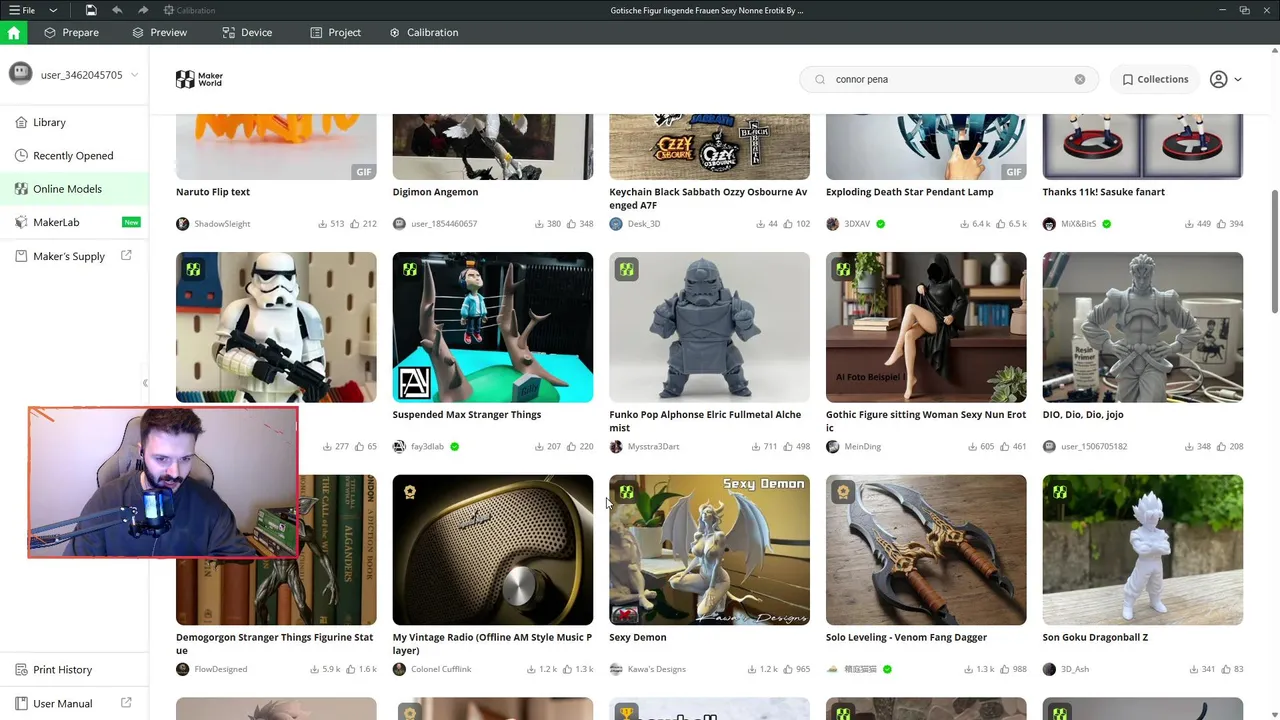The image size is (1280, 720).
Task: Click the Library cube icon
Action: 22,122
